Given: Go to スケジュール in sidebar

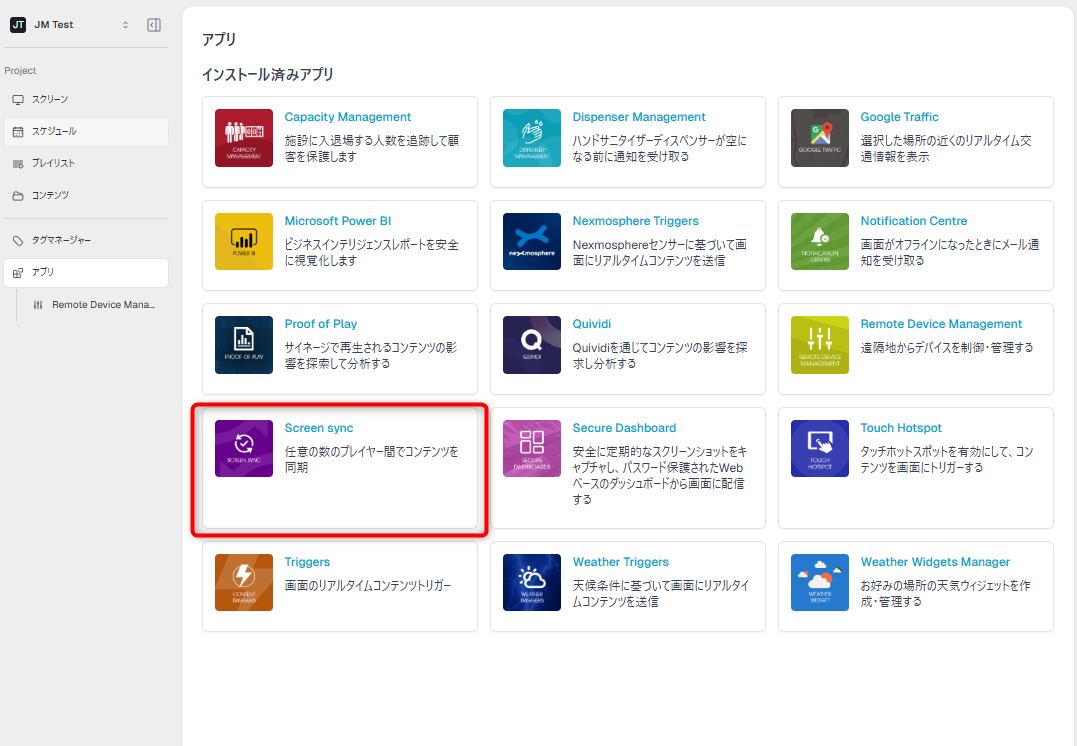Looking at the screenshot, I should [x=86, y=131].
